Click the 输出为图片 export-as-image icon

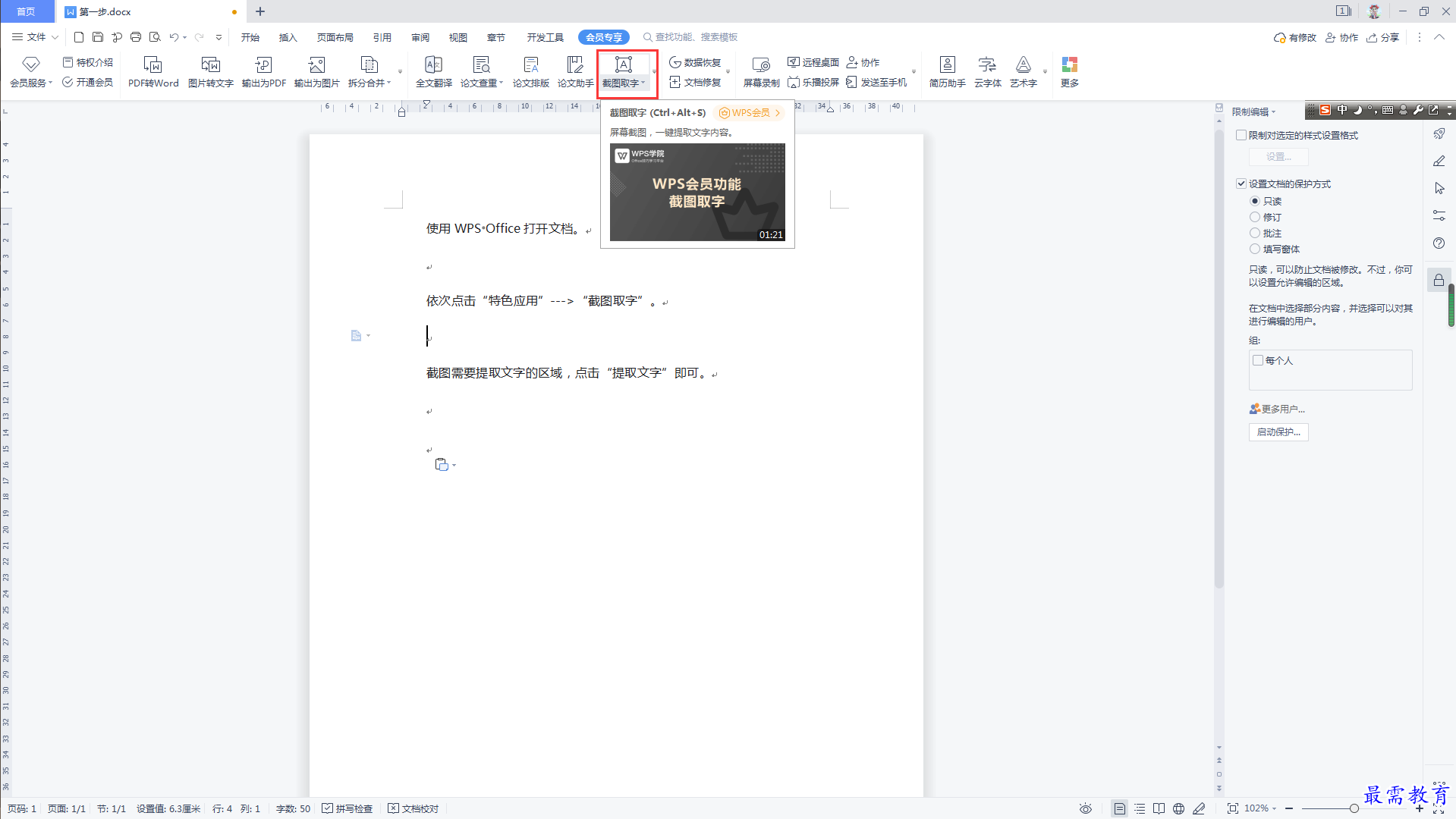point(316,65)
